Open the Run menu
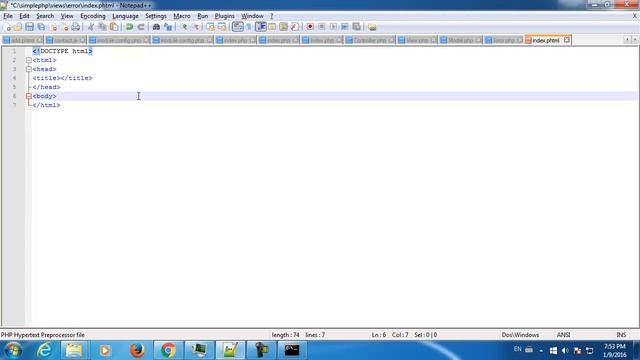640x360 pixels. 202,16
